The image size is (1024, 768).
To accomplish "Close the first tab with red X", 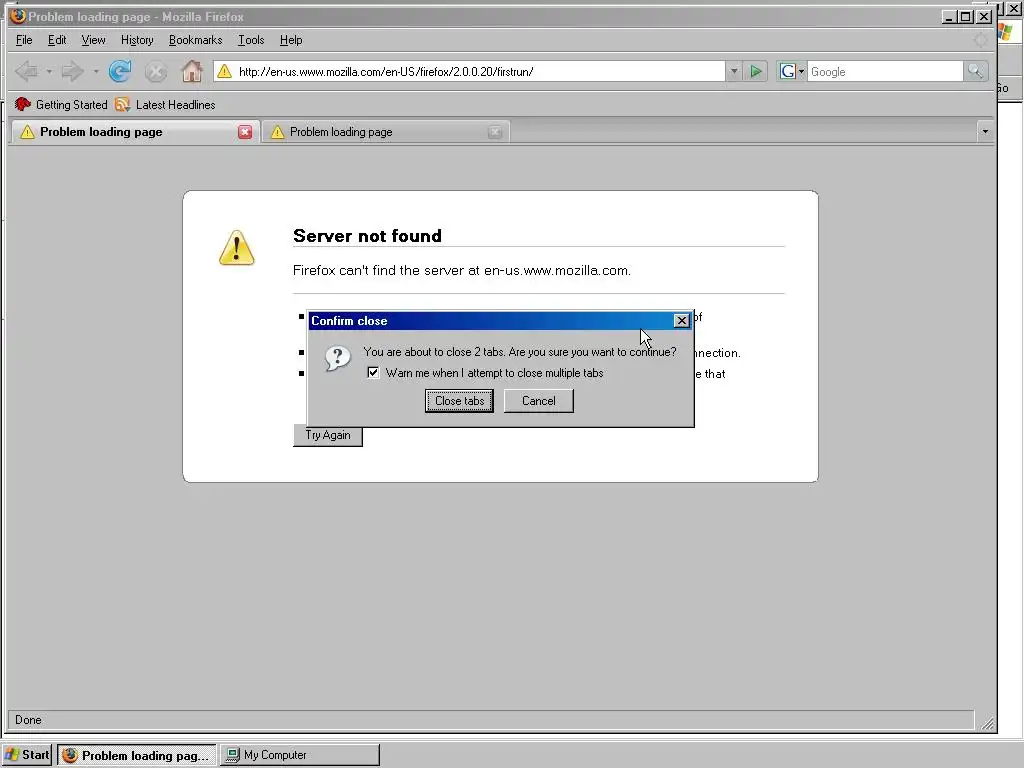I will click(x=245, y=132).
